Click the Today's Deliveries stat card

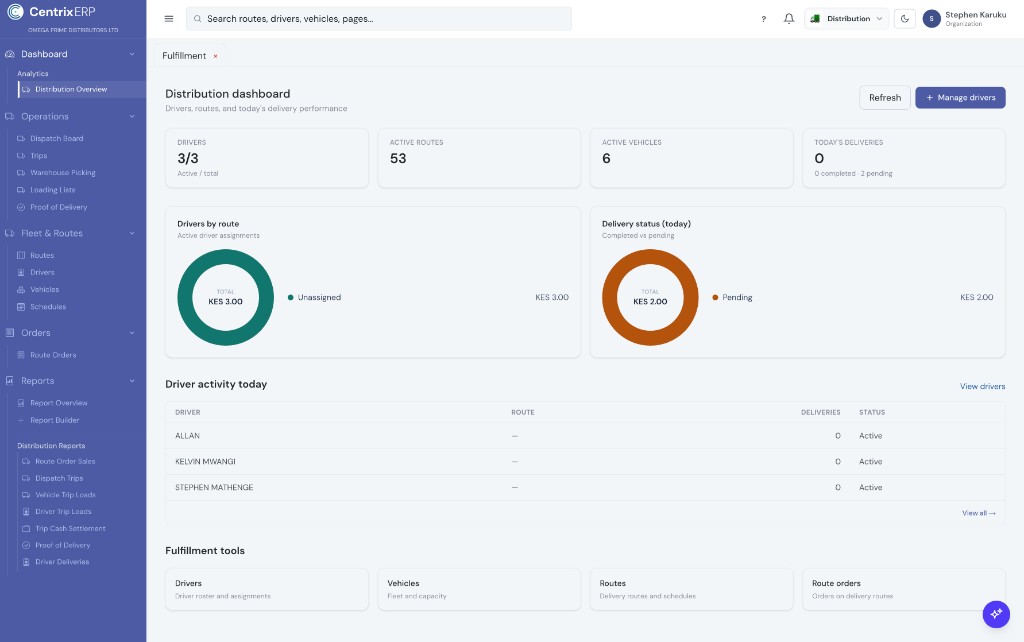[x=903, y=158]
